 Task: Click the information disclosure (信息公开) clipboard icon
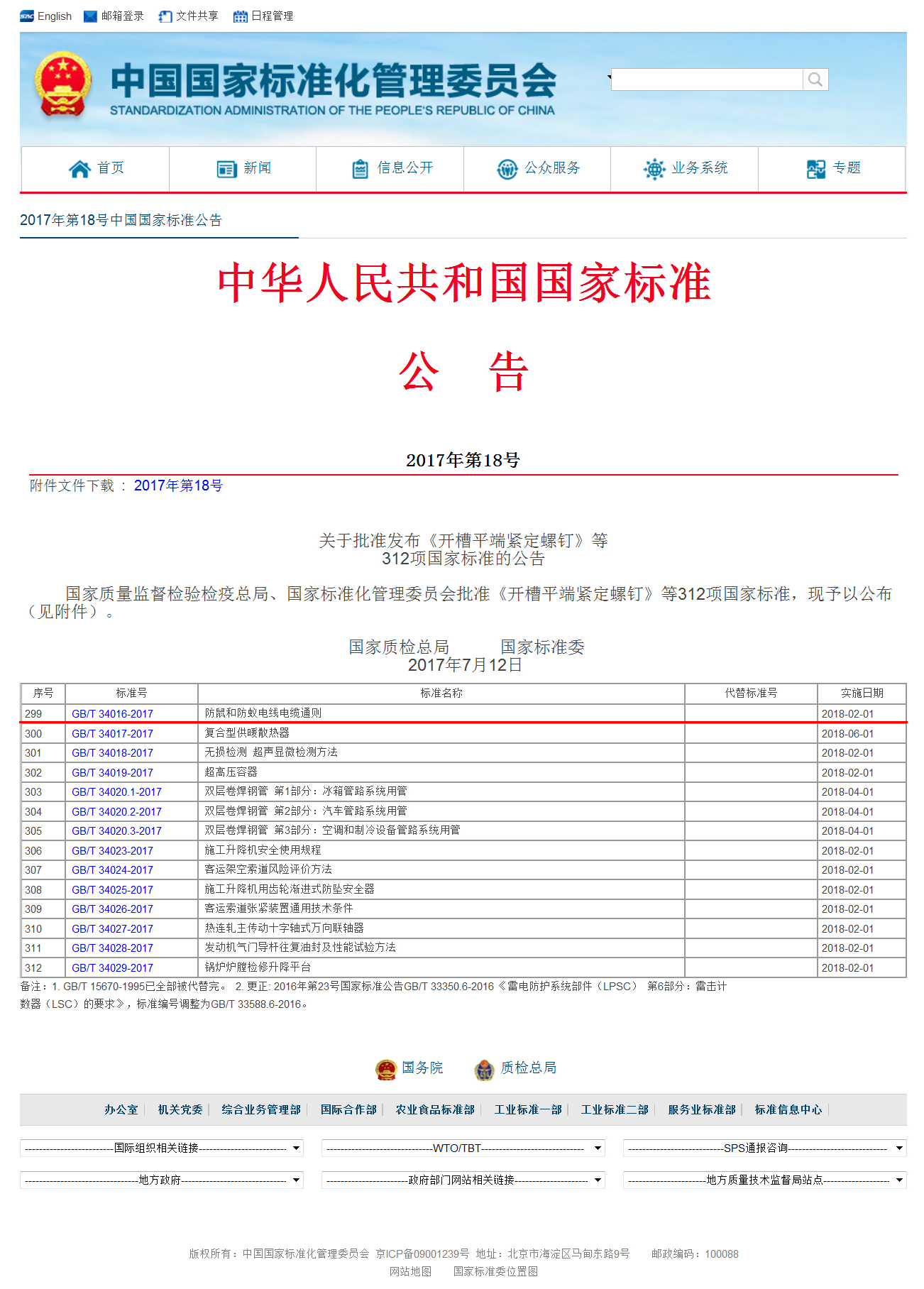tap(360, 169)
